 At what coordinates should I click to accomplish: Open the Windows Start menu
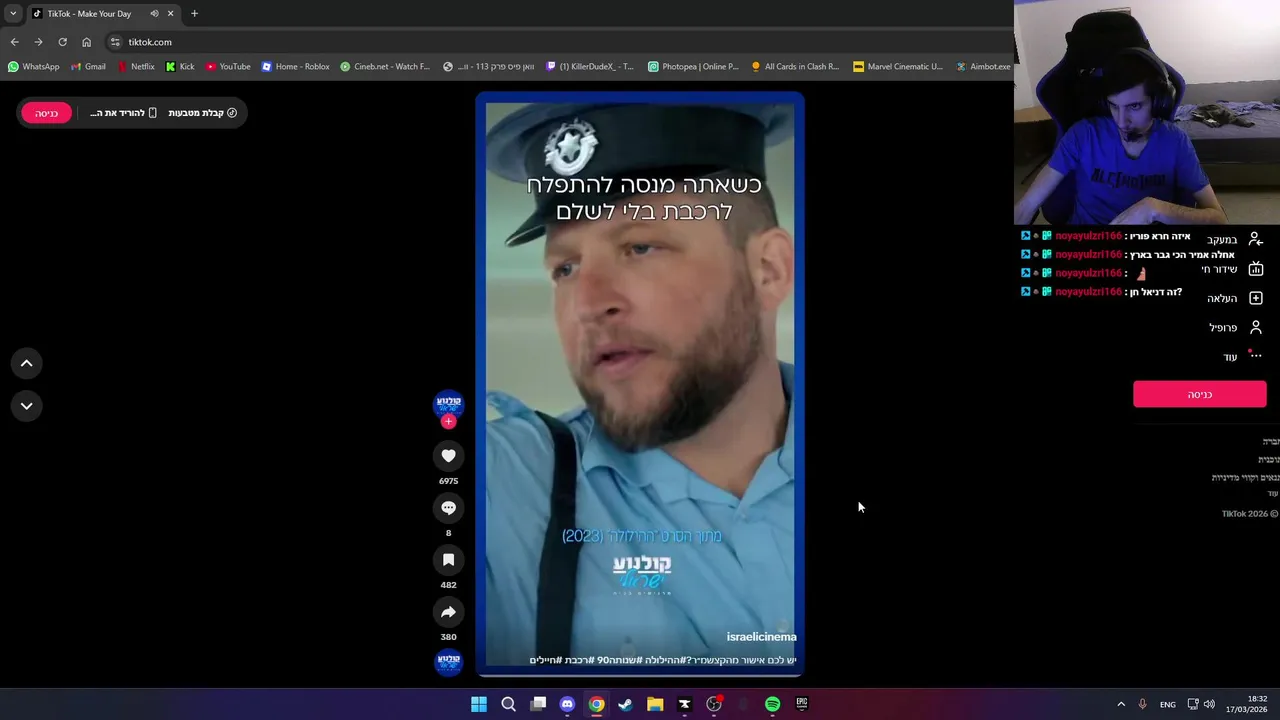point(479,704)
